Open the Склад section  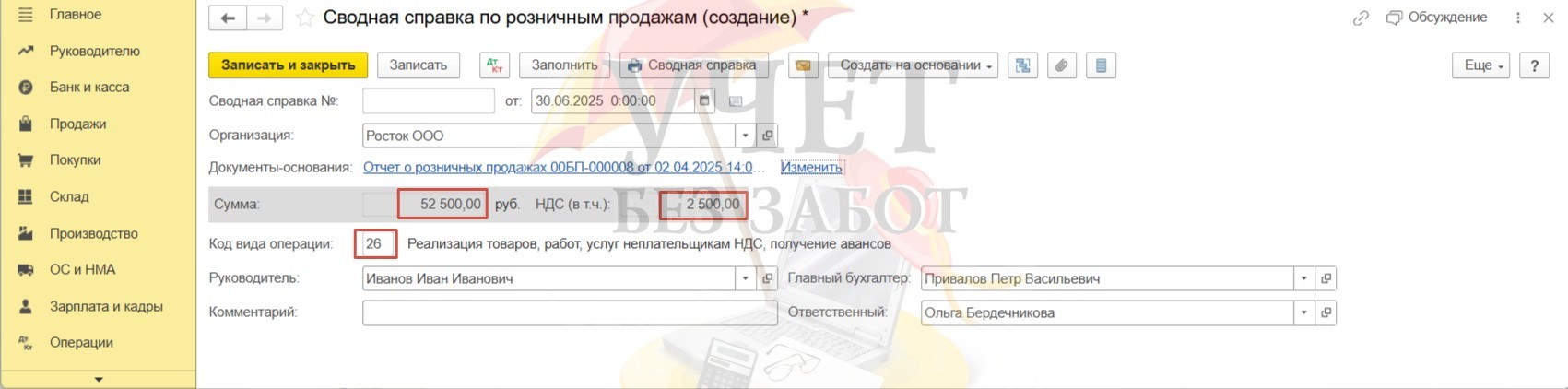point(69,196)
